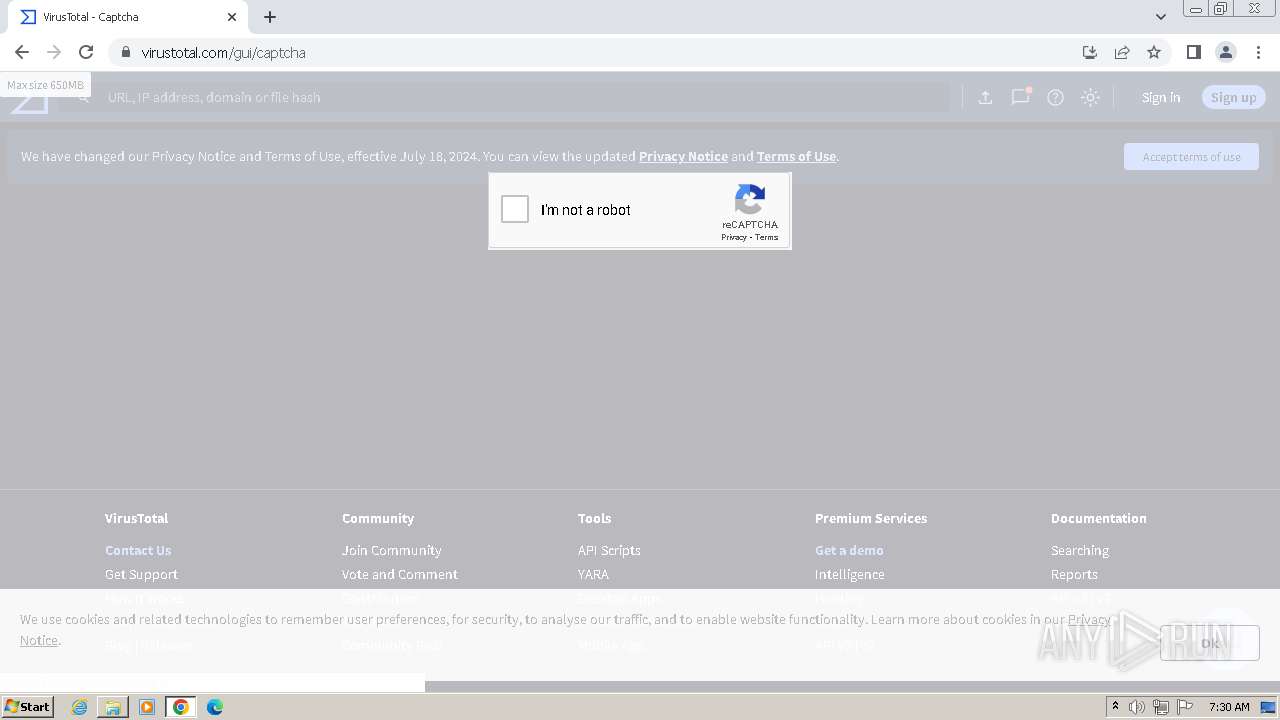1280x720 pixels.
Task: Click the share page icon
Action: point(1122,52)
